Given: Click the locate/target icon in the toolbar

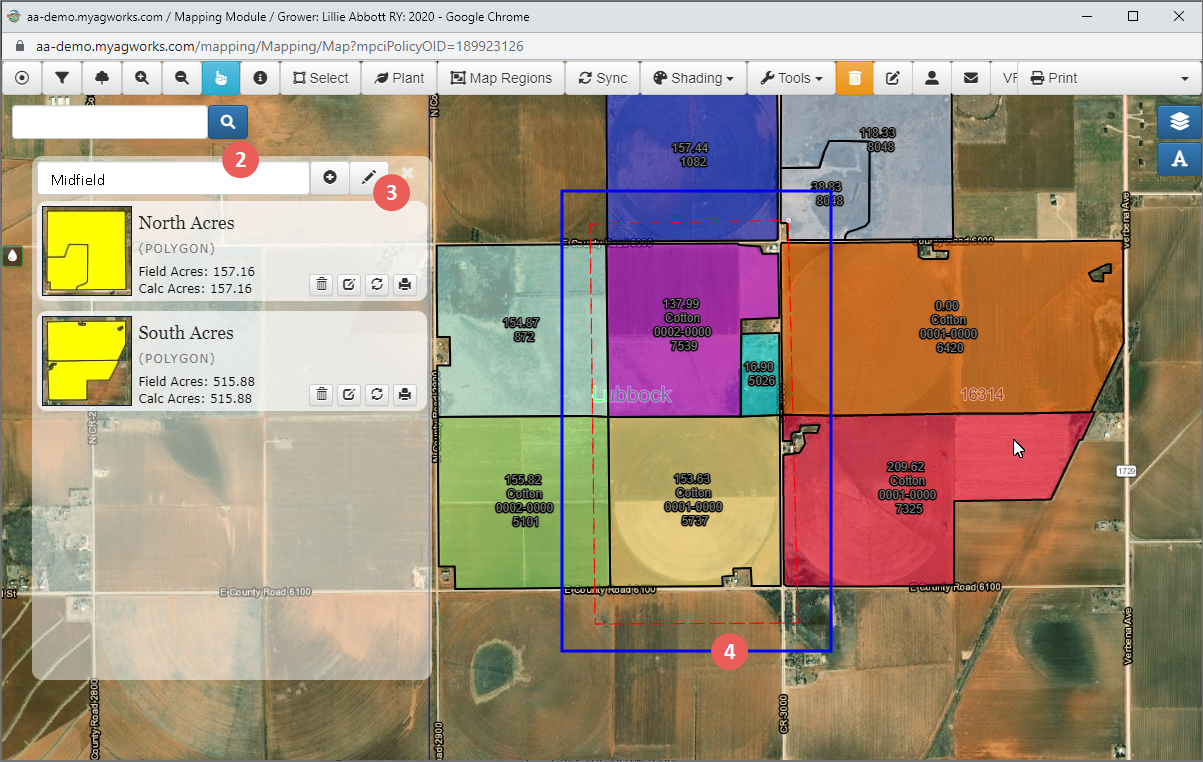Looking at the screenshot, I should (x=22, y=78).
